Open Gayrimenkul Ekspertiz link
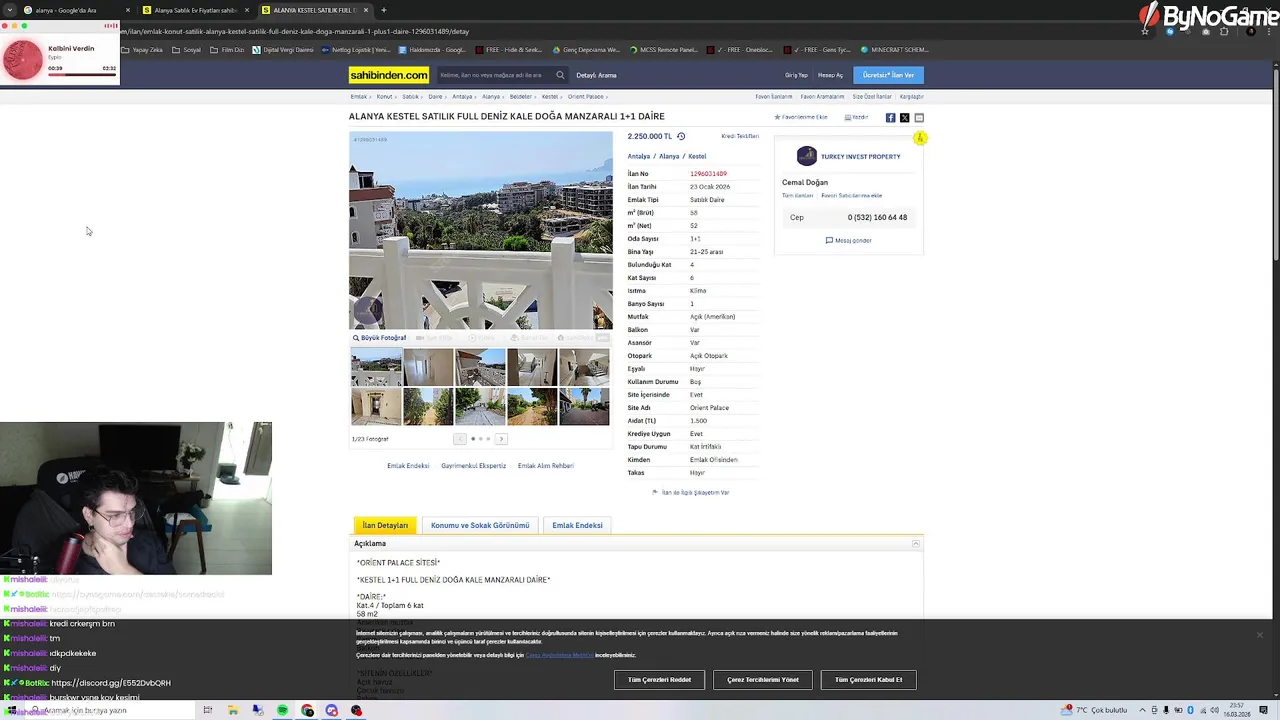The width and height of the screenshot is (1280, 720). [473, 466]
